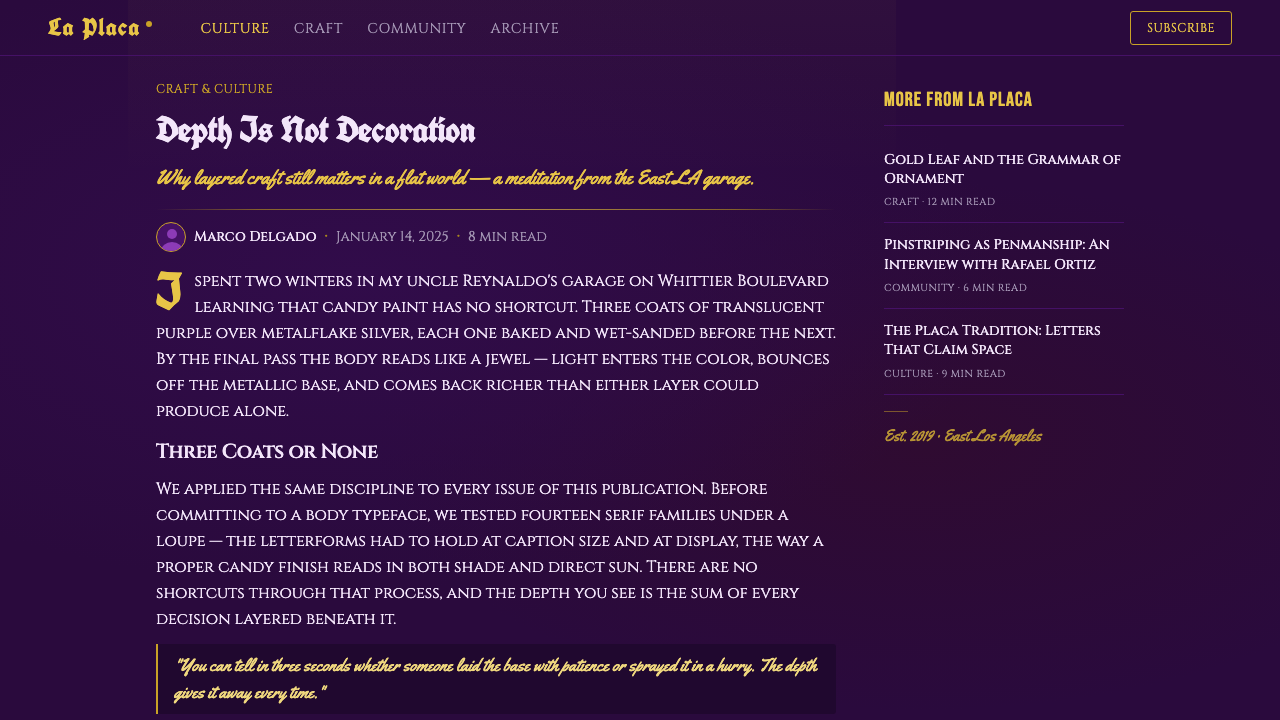Click the January 14, 2025 date

tap(392, 237)
